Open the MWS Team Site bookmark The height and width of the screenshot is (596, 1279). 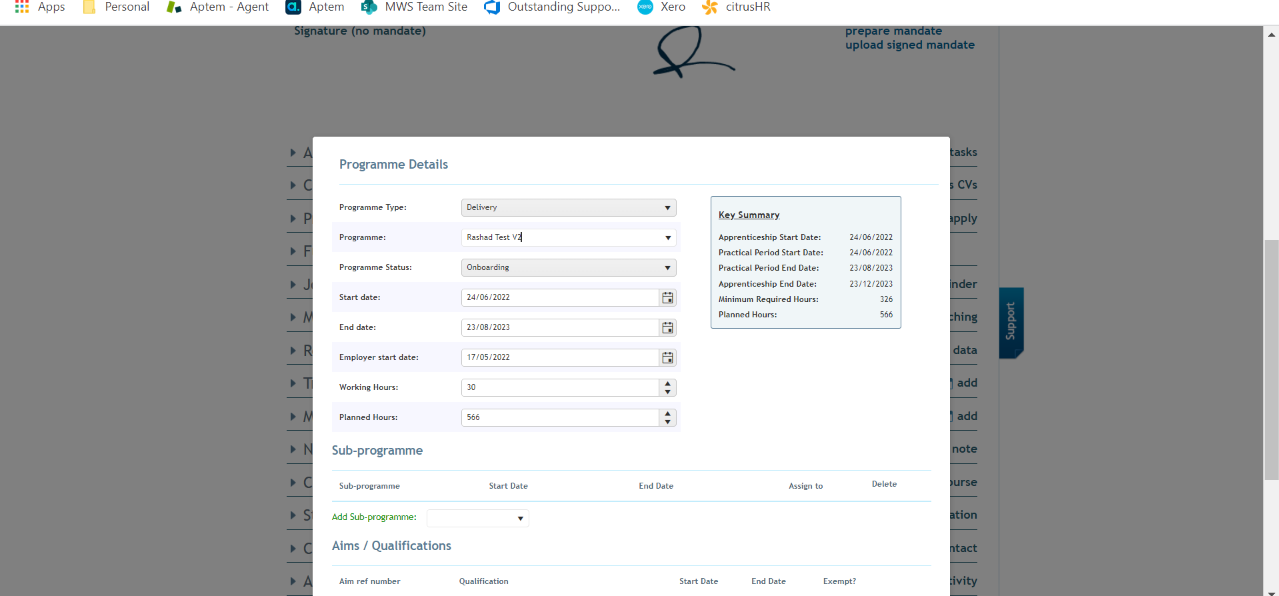[x=413, y=7]
